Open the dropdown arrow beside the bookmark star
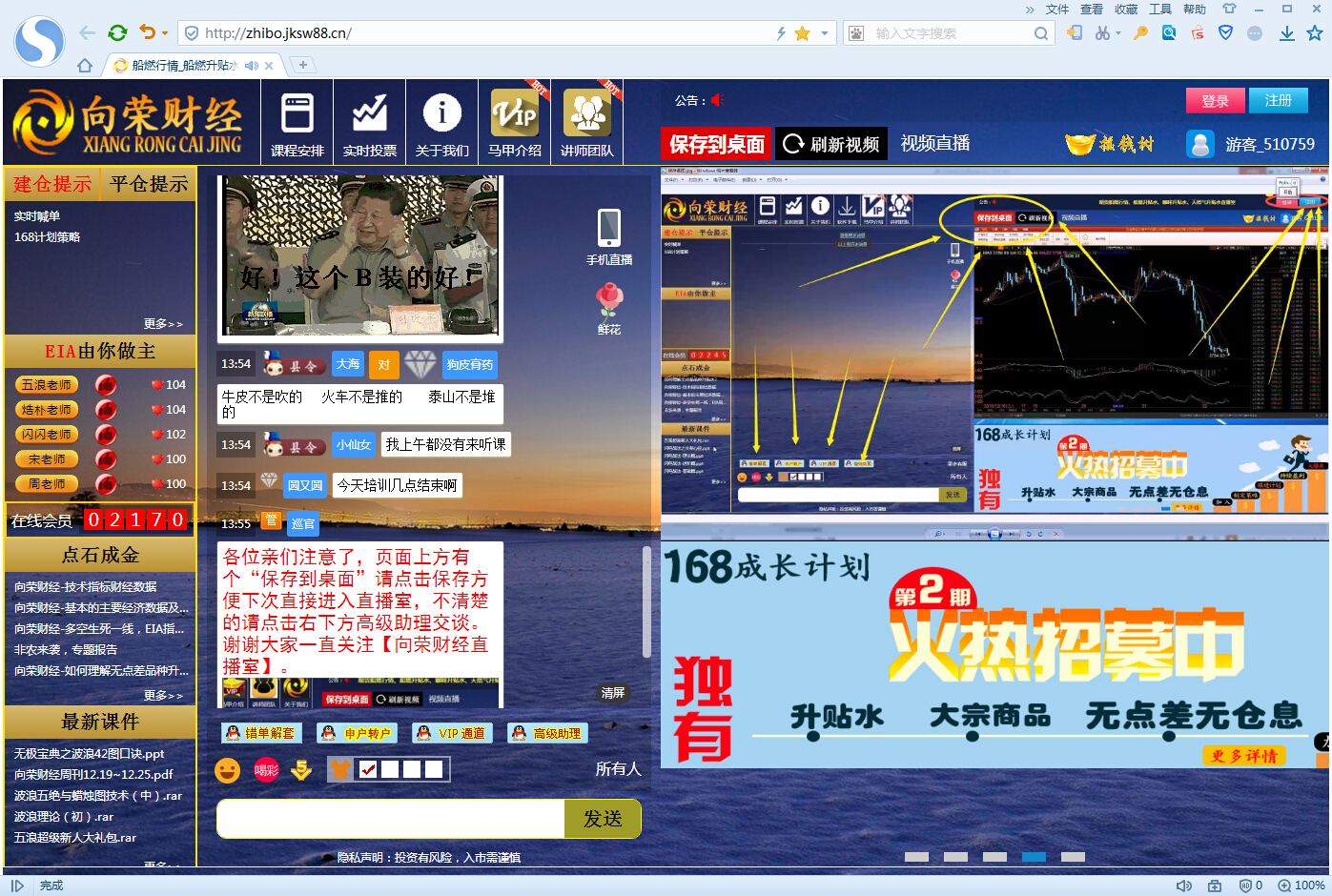 click(x=824, y=33)
